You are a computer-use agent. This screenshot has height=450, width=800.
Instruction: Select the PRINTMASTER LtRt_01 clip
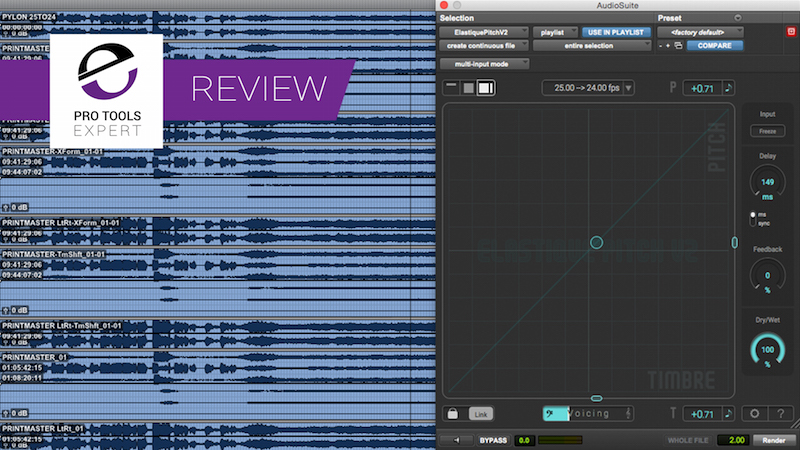point(42,429)
